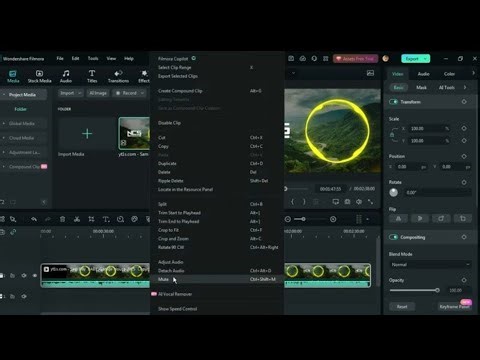Image resolution: width=480 pixels, height=360 pixels.
Task: Choose Mute from the context menu
Action: [217, 279]
